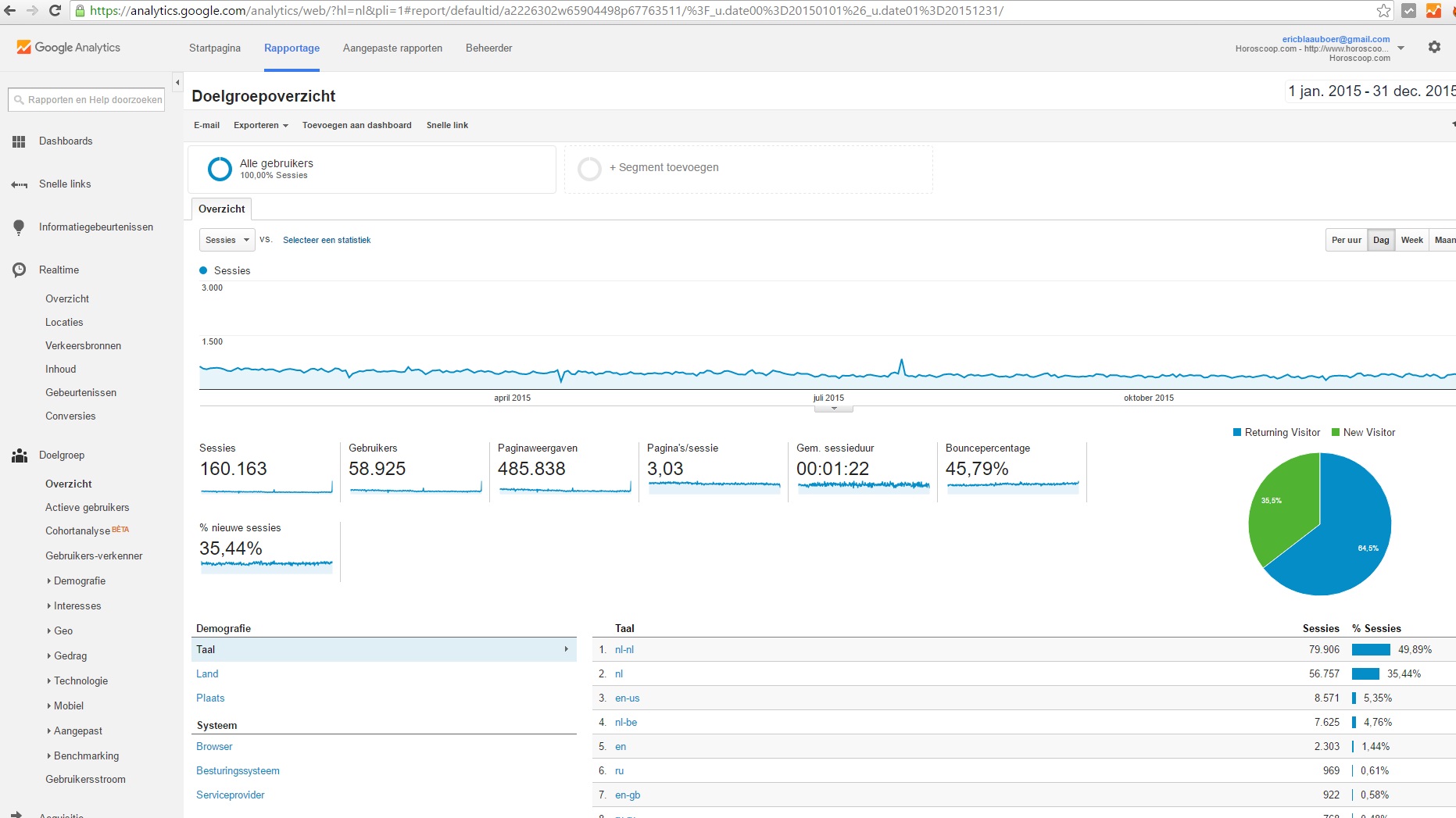Select the Overzicht report tab

pyautogui.click(x=222, y=209)
